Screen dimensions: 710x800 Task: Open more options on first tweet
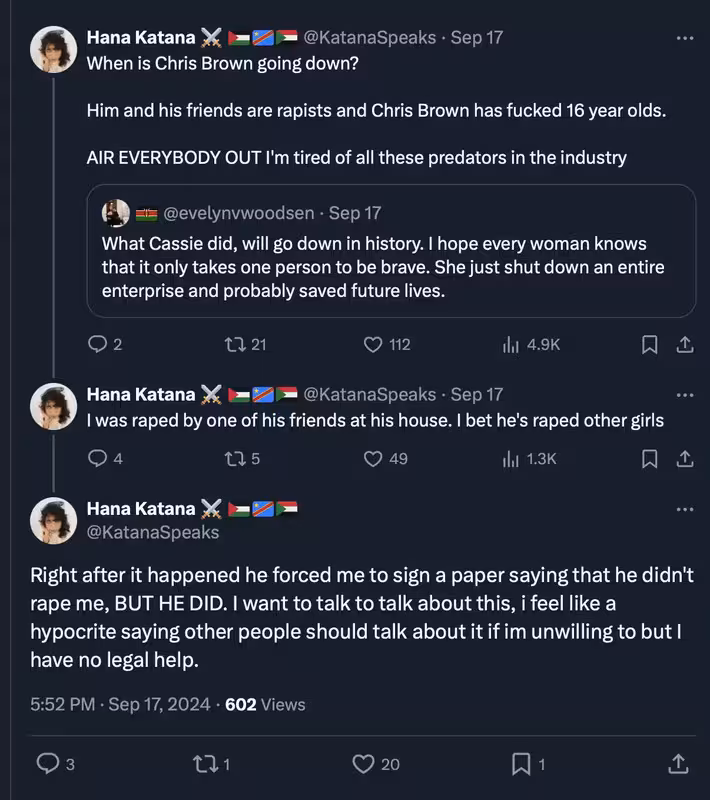click(684, 38)
